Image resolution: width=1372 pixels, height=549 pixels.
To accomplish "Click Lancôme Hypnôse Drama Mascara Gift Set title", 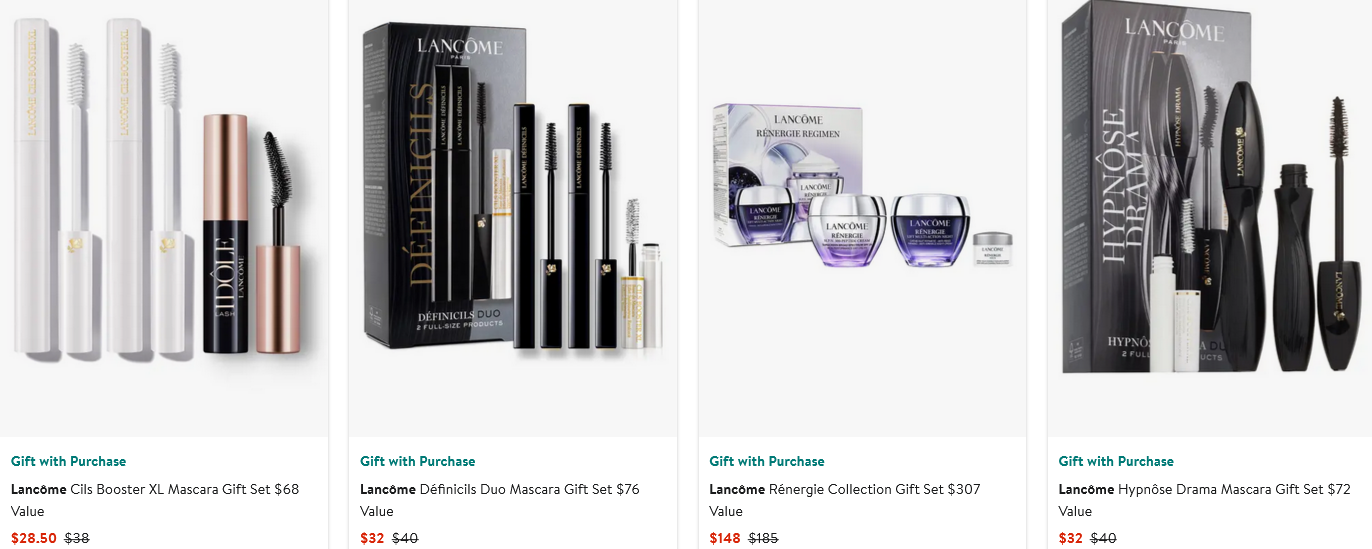I will pos(1205,500).
